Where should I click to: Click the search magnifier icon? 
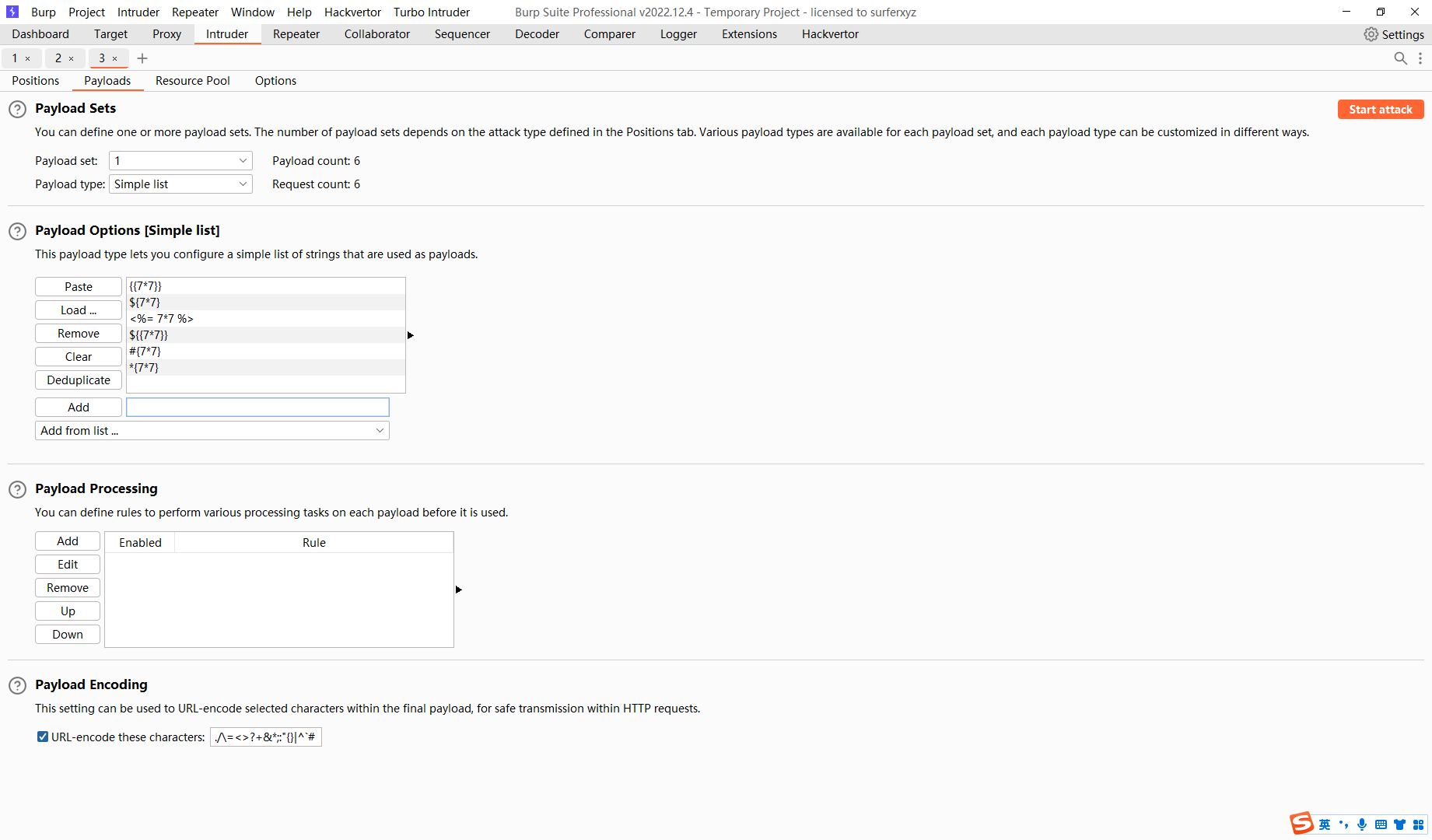click(1400, 58)
